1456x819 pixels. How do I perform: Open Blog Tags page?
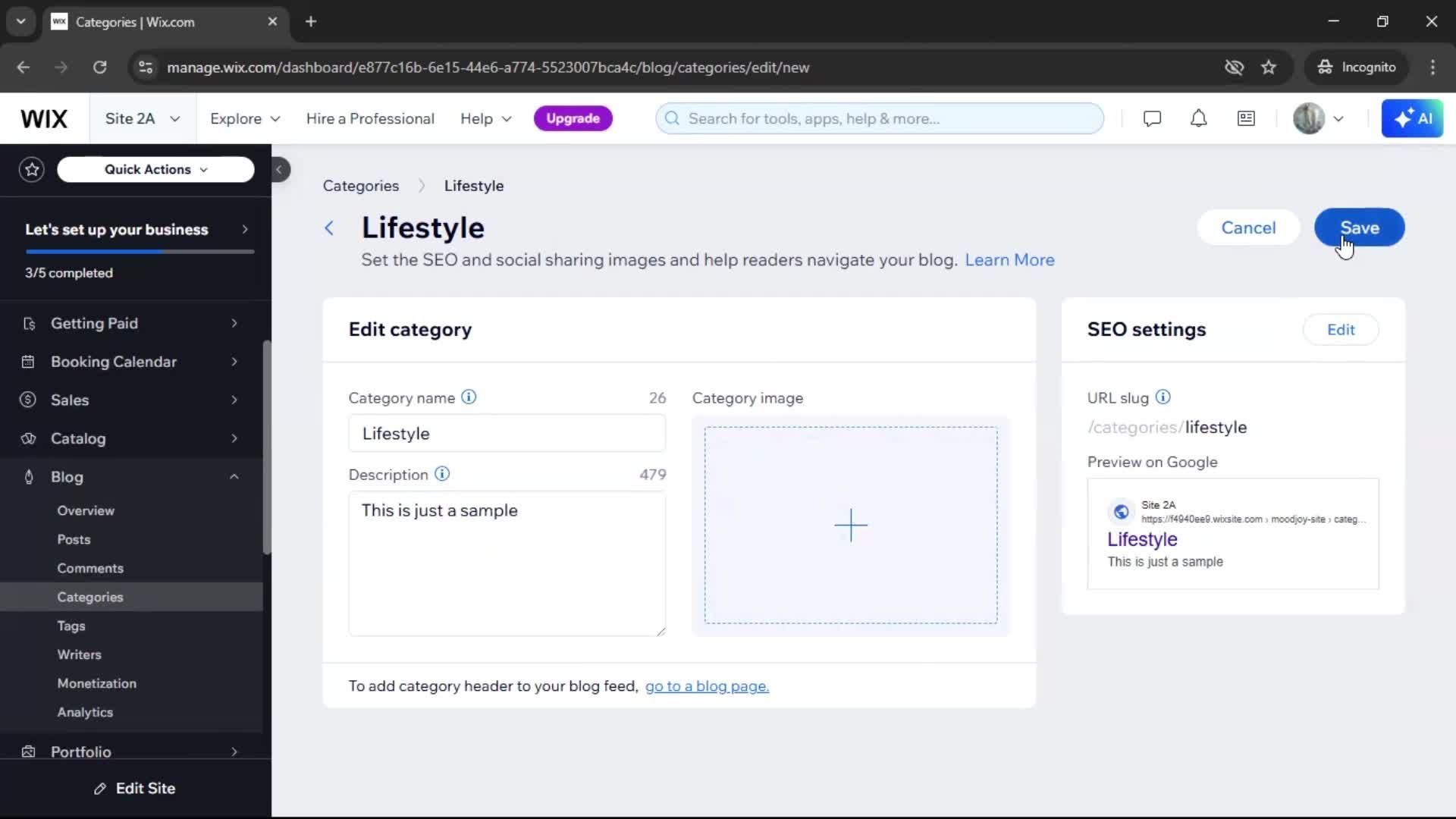click(x=71, y=626)
